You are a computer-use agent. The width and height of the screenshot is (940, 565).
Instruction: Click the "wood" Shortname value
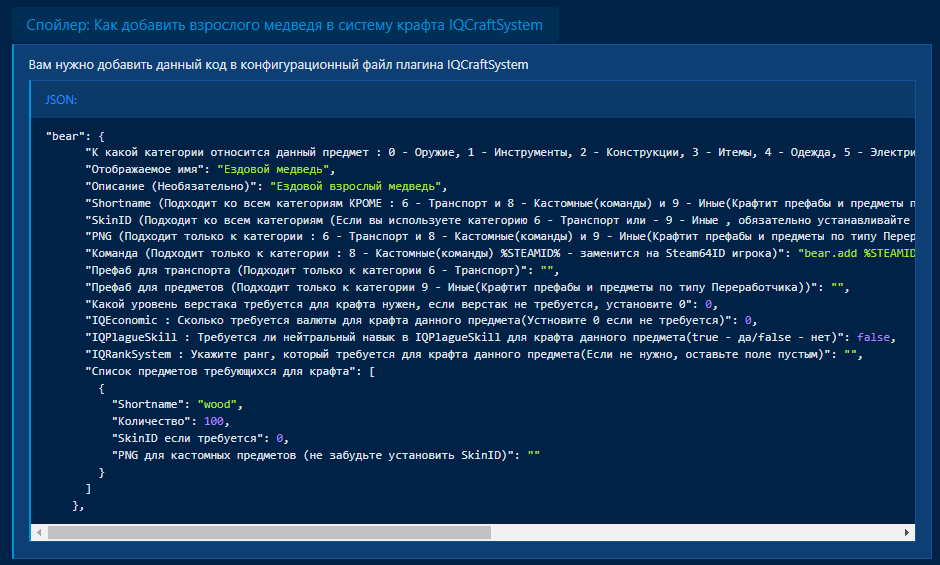point(219,404)
